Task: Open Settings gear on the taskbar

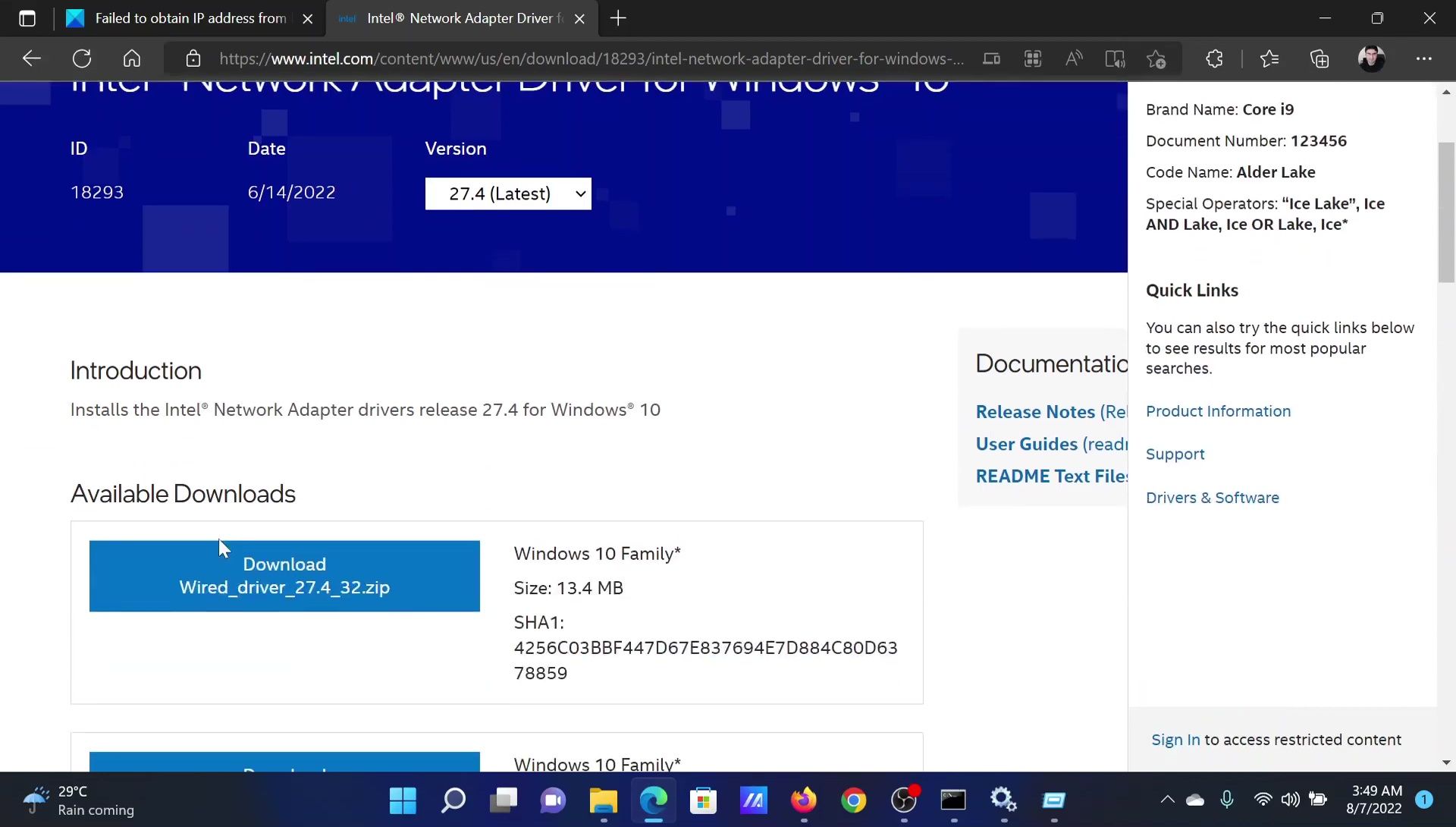Action: pyautogui.click(x=1003, y=800)
